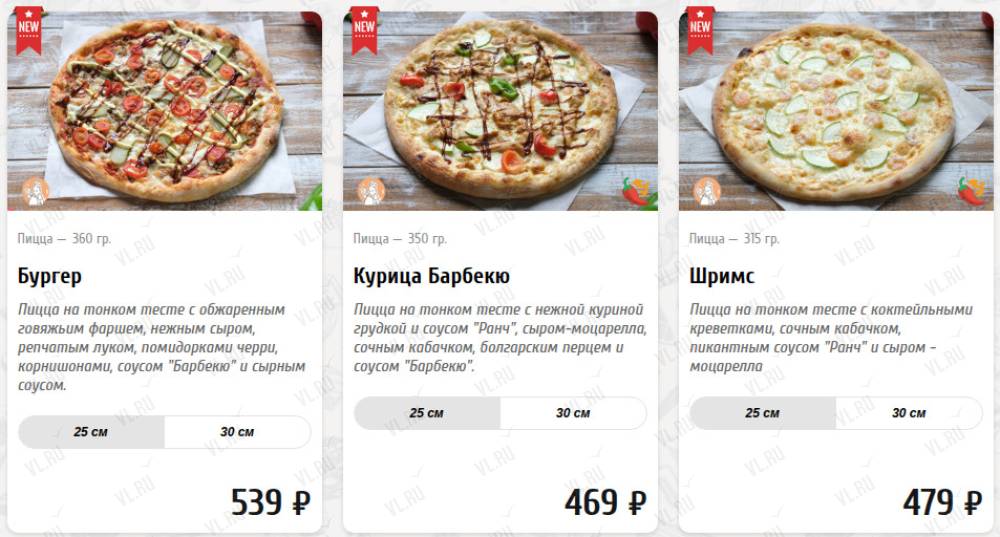Select 30 см size for Курица Барбекю
The width and height of the screenshot is (1000, 537).
click(x=573, y=413)
